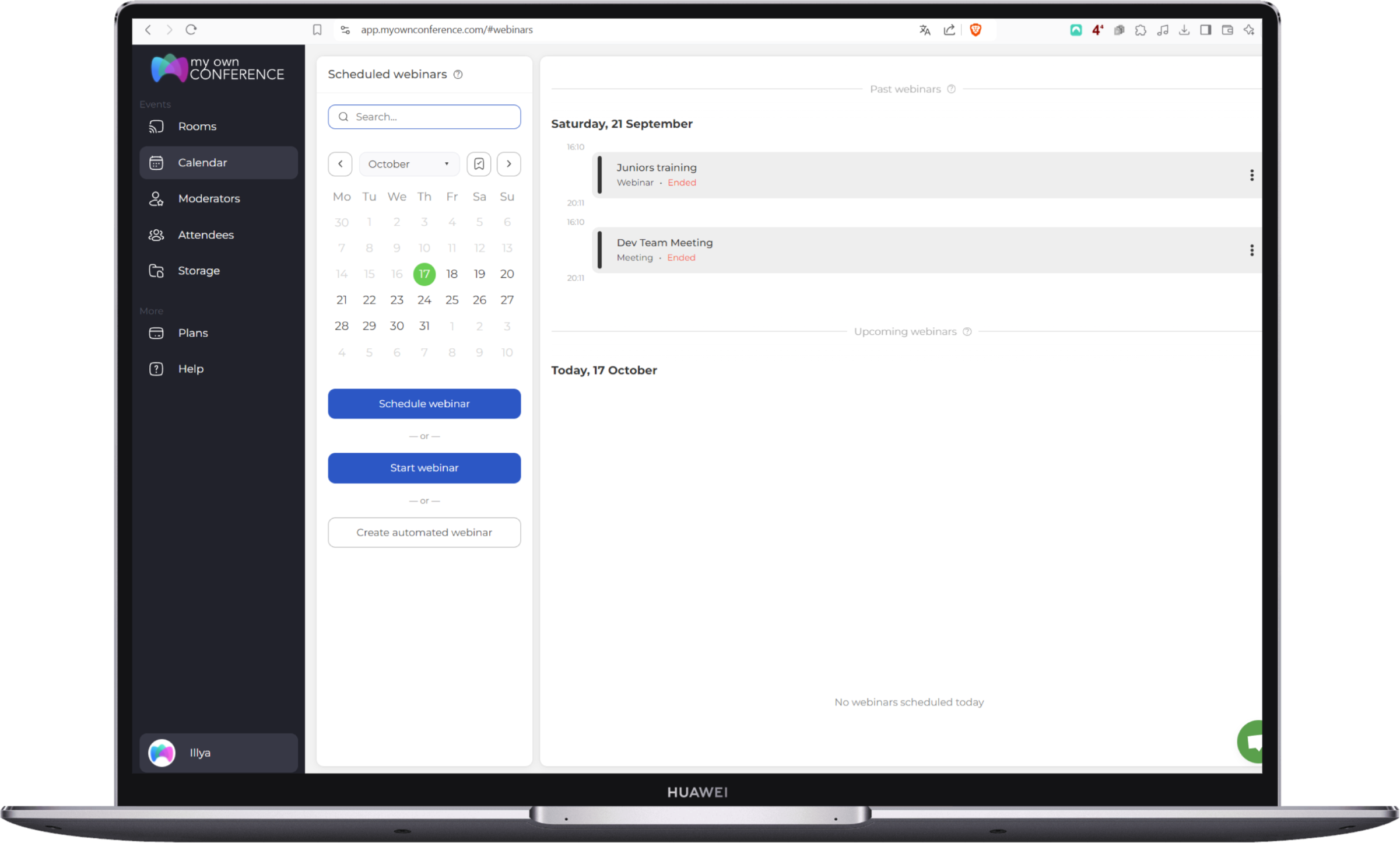Click the Help icon in sidebar
1400x843 pixels.
coord(157,368)
